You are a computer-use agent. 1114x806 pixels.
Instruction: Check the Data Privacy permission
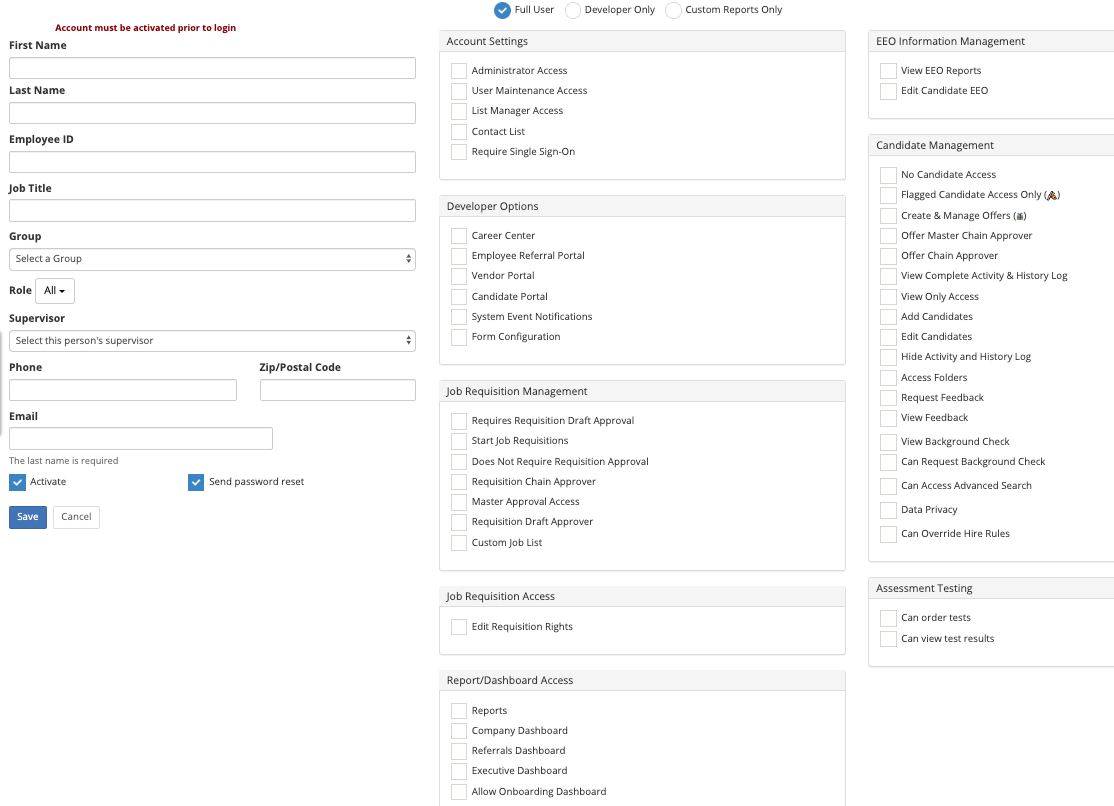[888, 509]
